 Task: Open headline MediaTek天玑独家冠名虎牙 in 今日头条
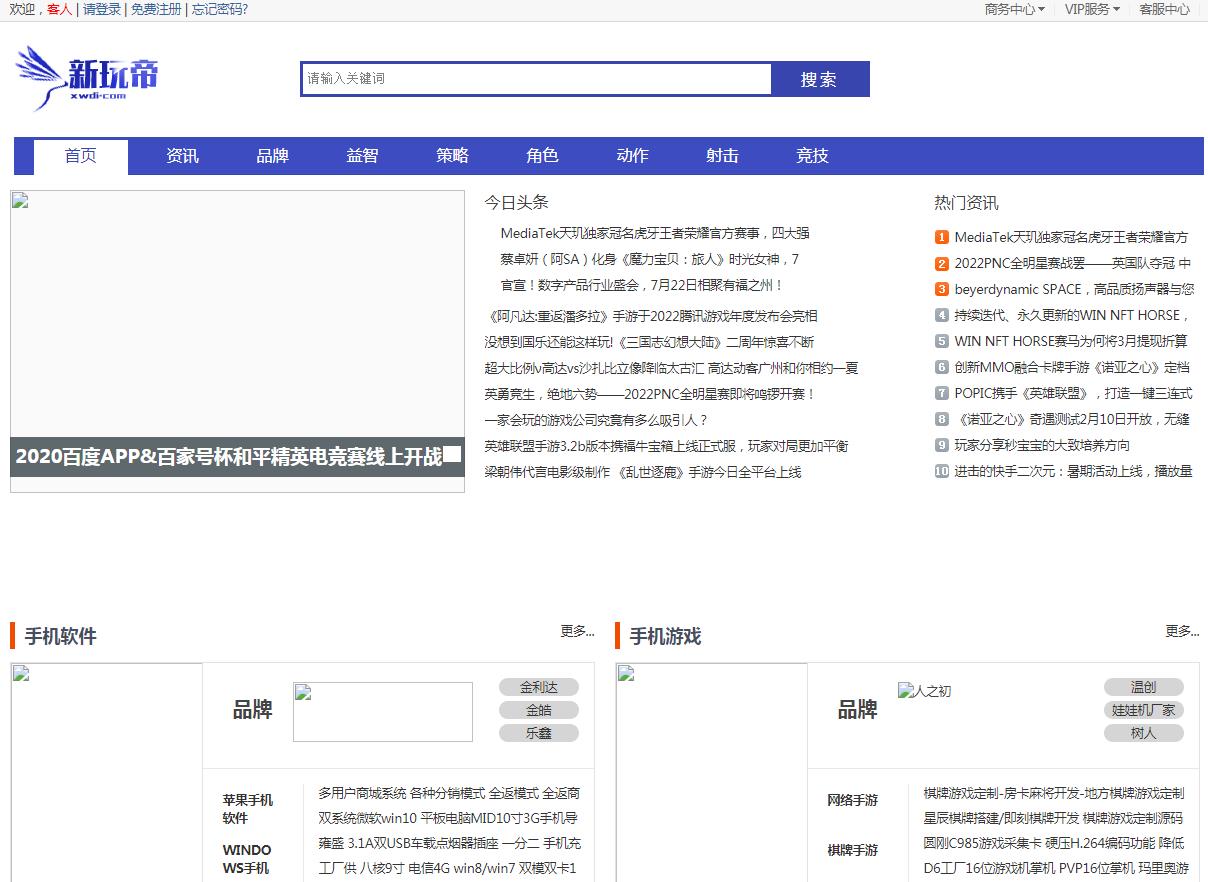[x=655, y=233]
